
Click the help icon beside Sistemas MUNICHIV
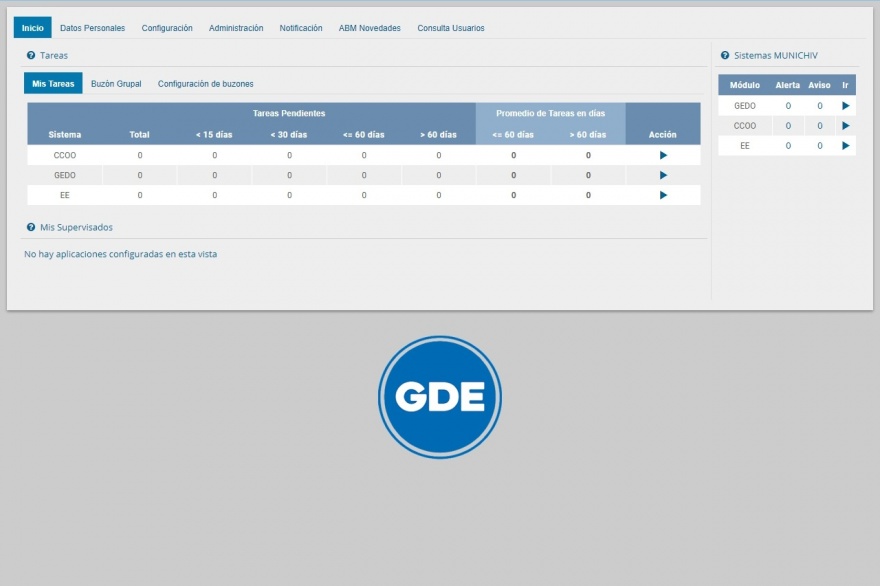[x=725, y=55]
